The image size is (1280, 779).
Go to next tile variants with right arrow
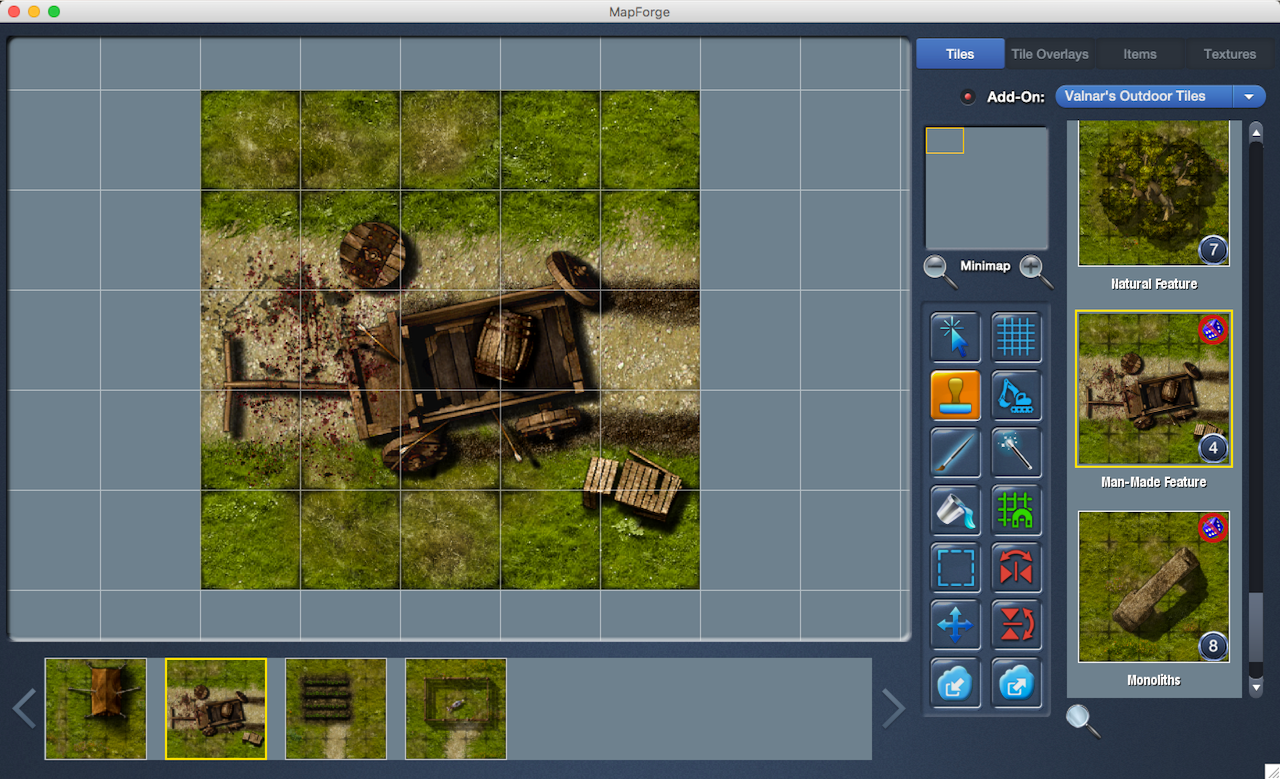pyautogui.click(x=893, y=708)
